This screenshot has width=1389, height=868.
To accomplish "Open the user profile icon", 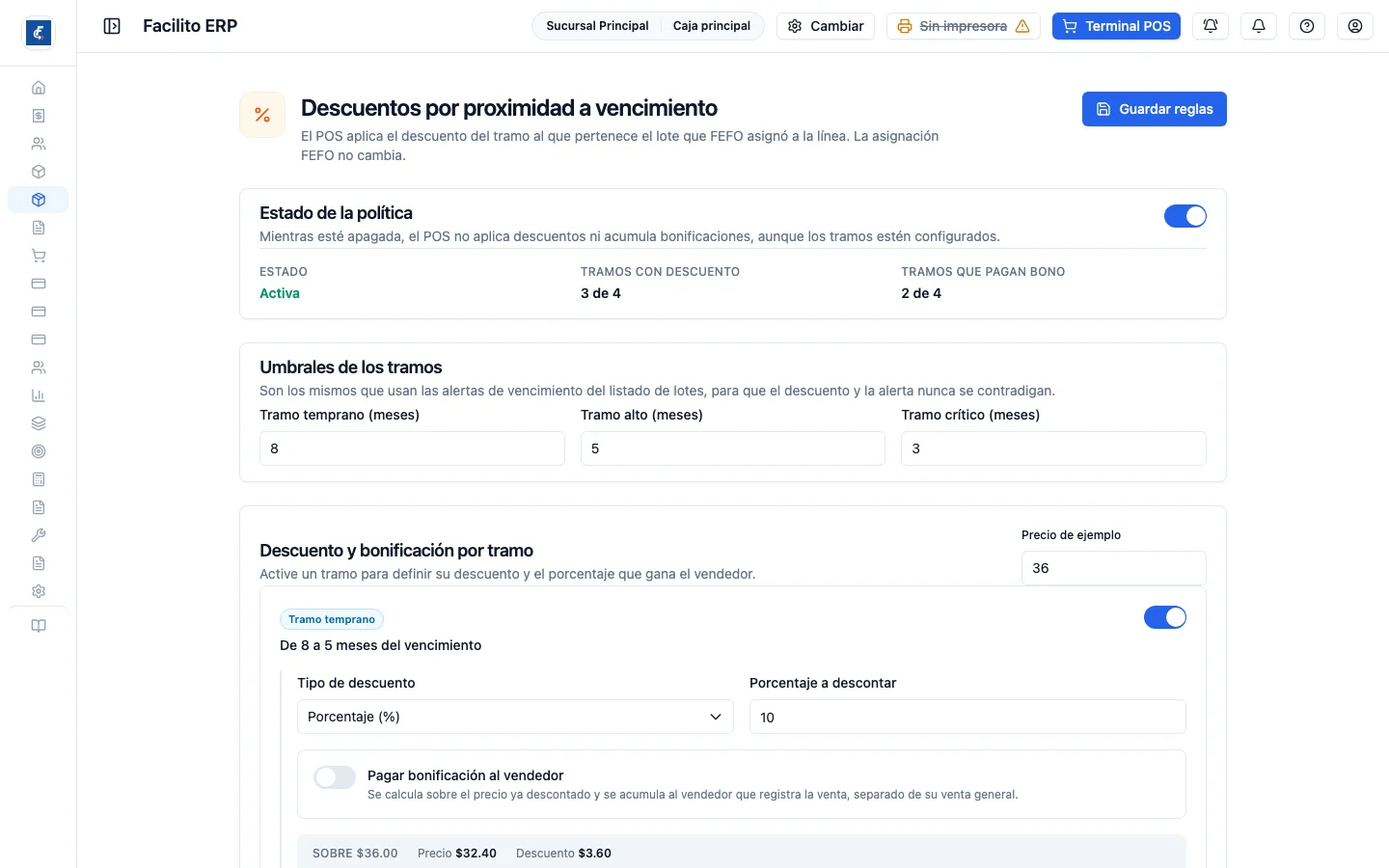I will coord(1355,26).
